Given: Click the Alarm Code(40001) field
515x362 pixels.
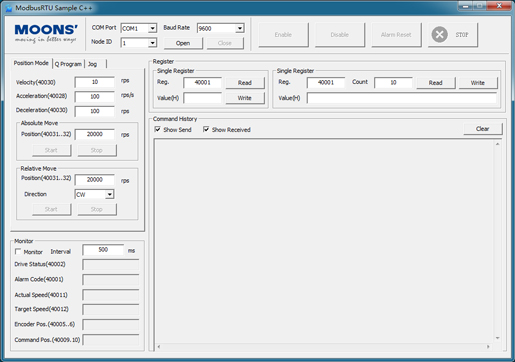Looking at the screenshot, I should click(111, 280).
